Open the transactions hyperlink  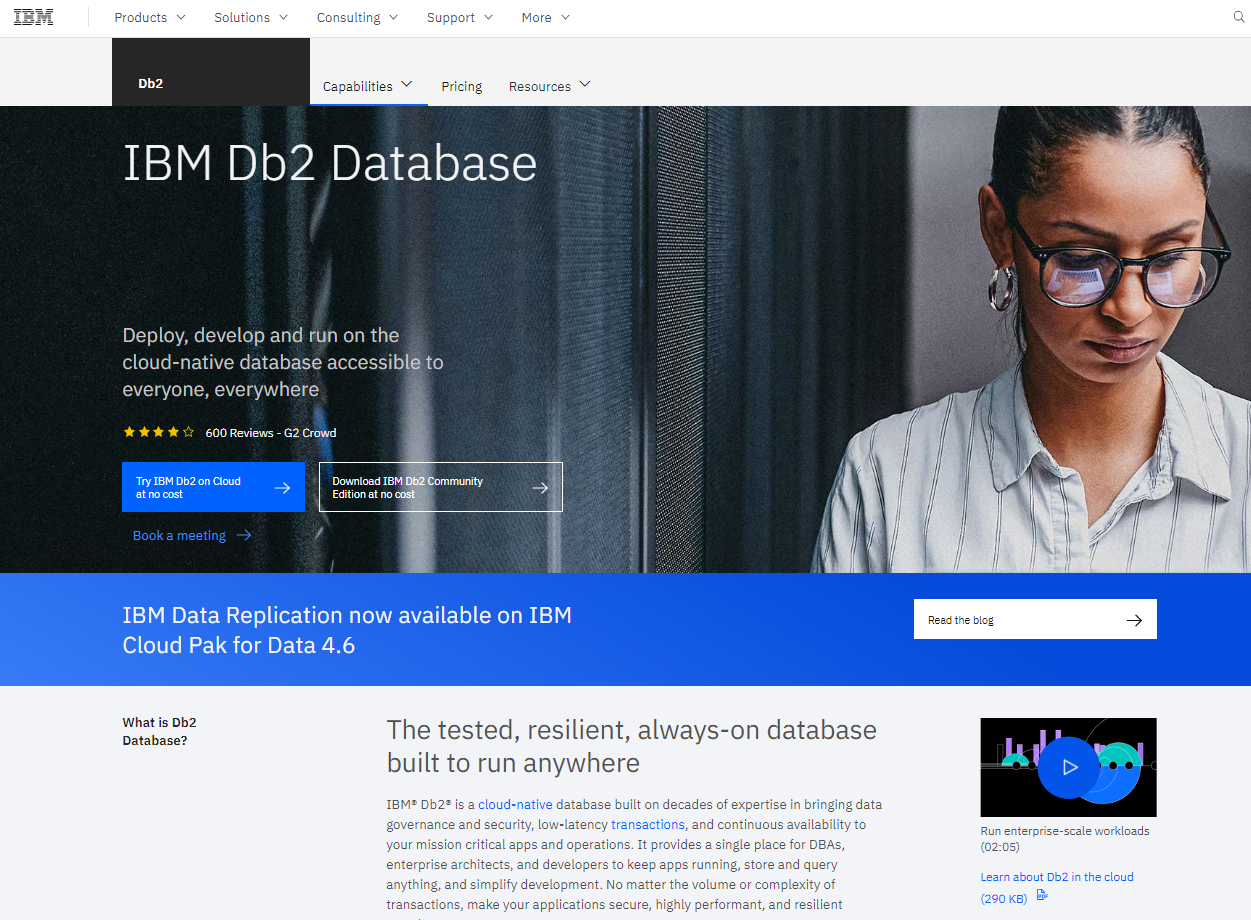(x=648, y=825)
